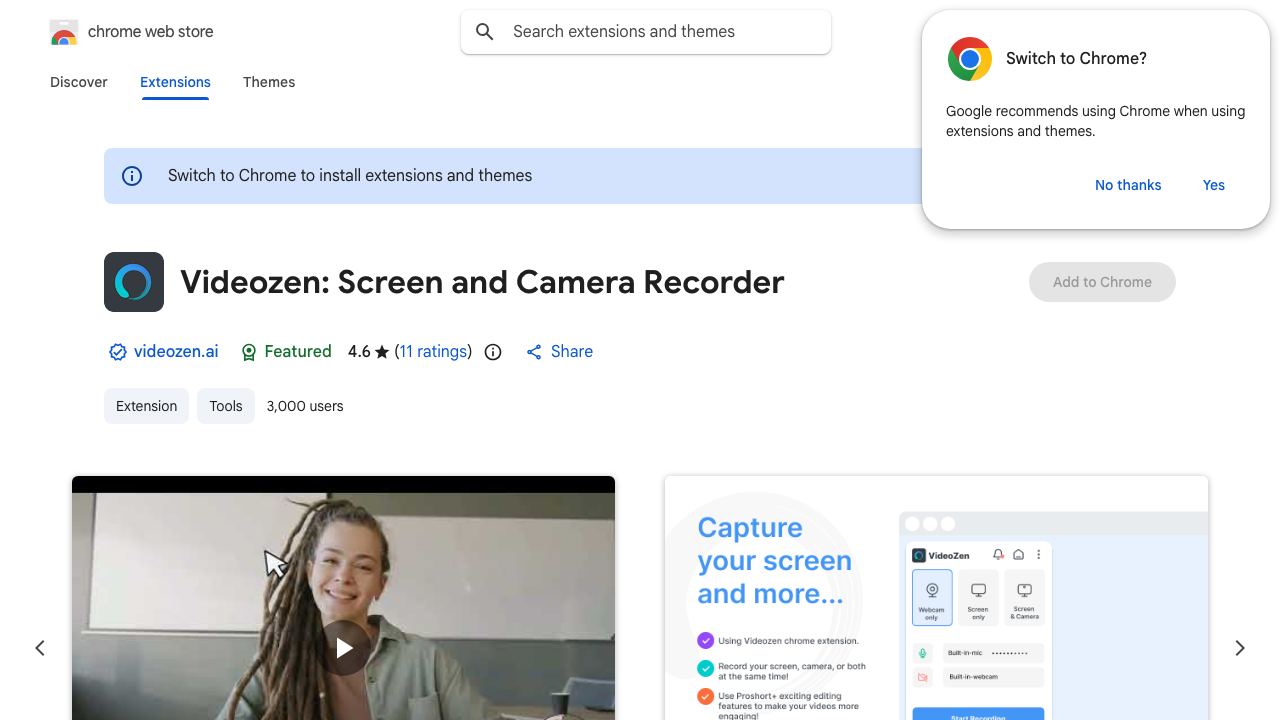Open the ratings info circle icon
The image size is (1280, 720).
point(493,352)
